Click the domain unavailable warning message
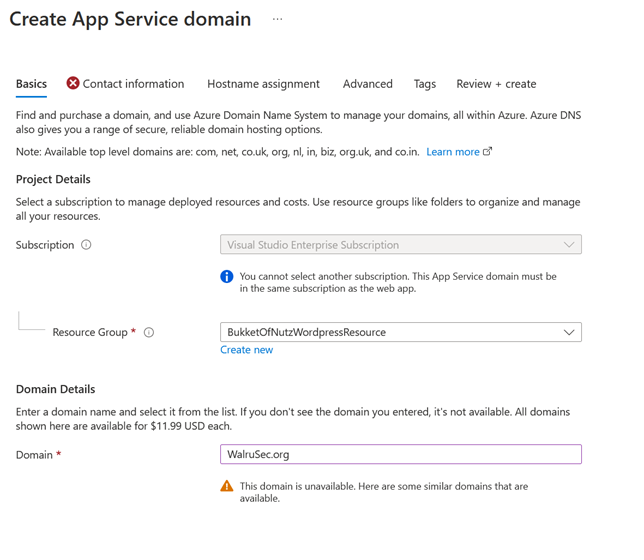The height and width of the screenshot is (560, 644). tap(384, 492)
